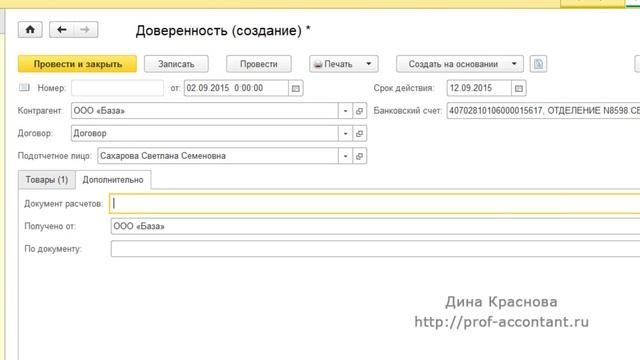Open the Печать dropdown menu

click(x=344, y=64)
